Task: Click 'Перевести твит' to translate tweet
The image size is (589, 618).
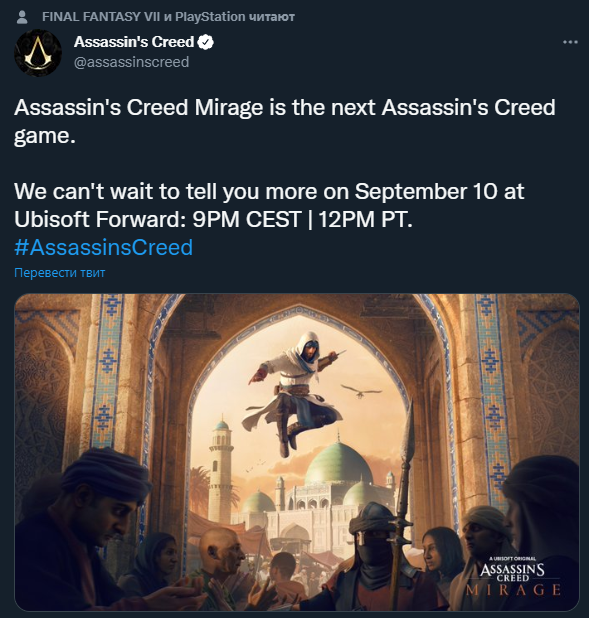Action: (x=60, y=273)
